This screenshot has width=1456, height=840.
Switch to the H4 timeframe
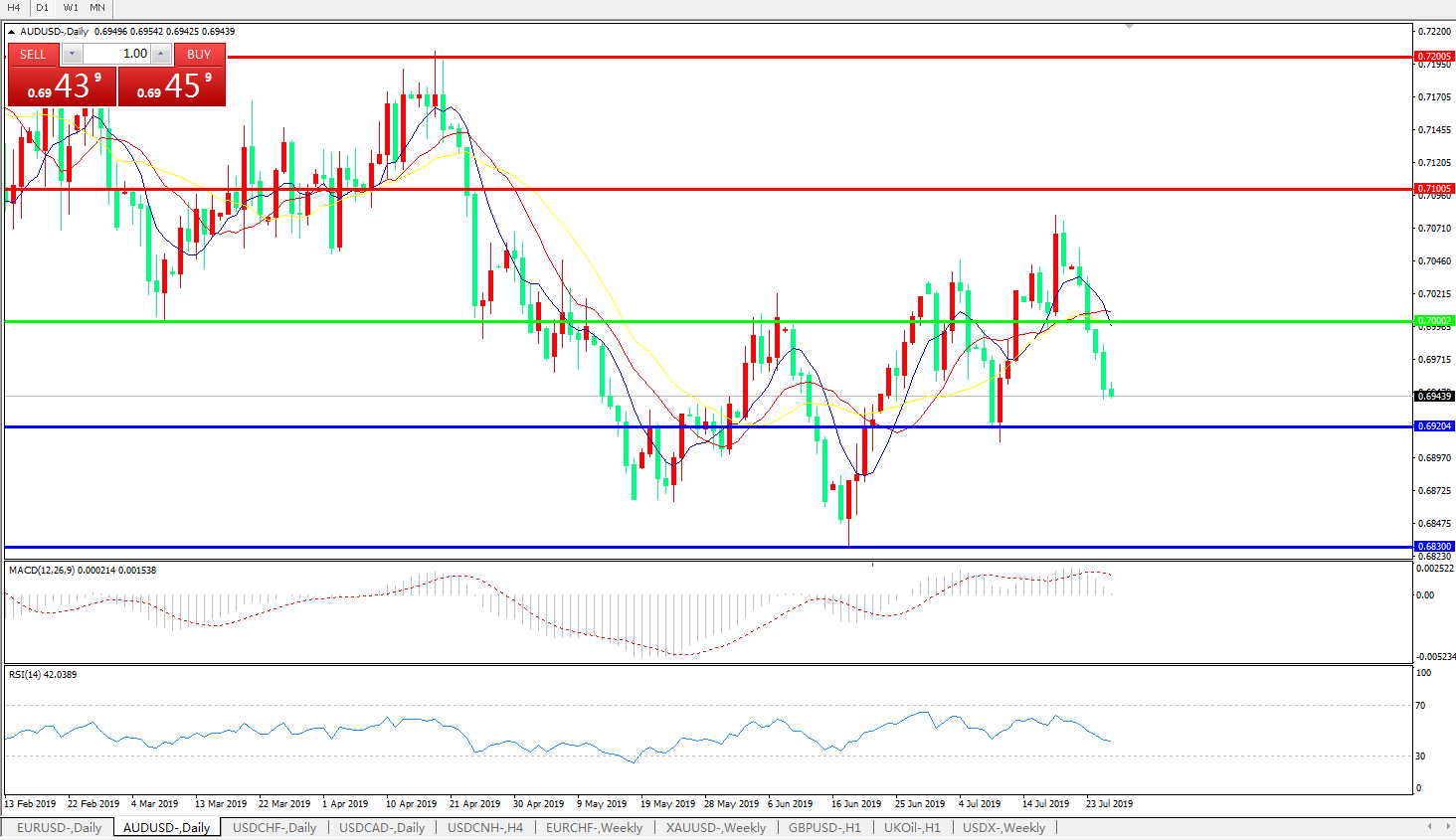[14, 7]
